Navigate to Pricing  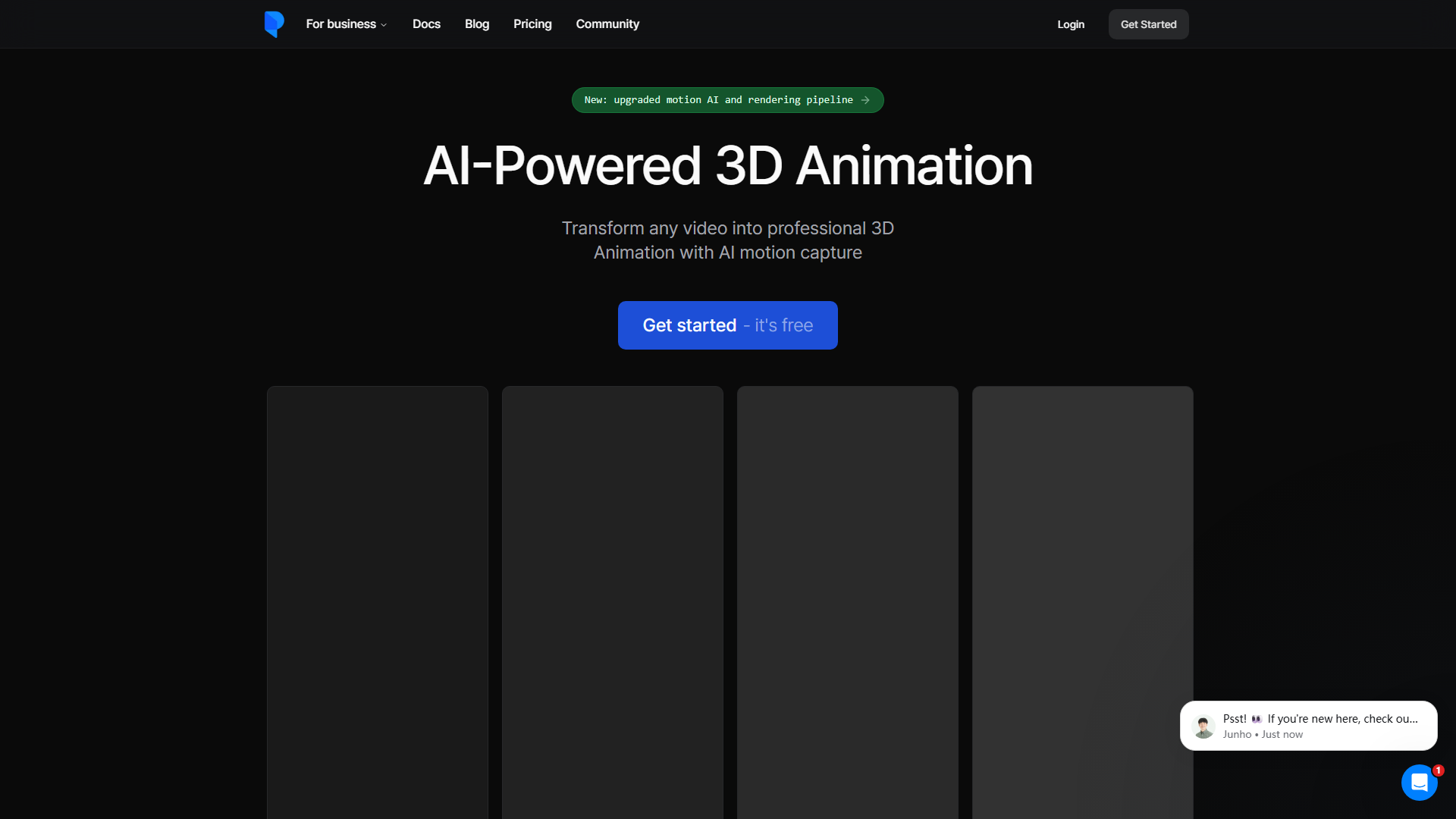(532, 24)
